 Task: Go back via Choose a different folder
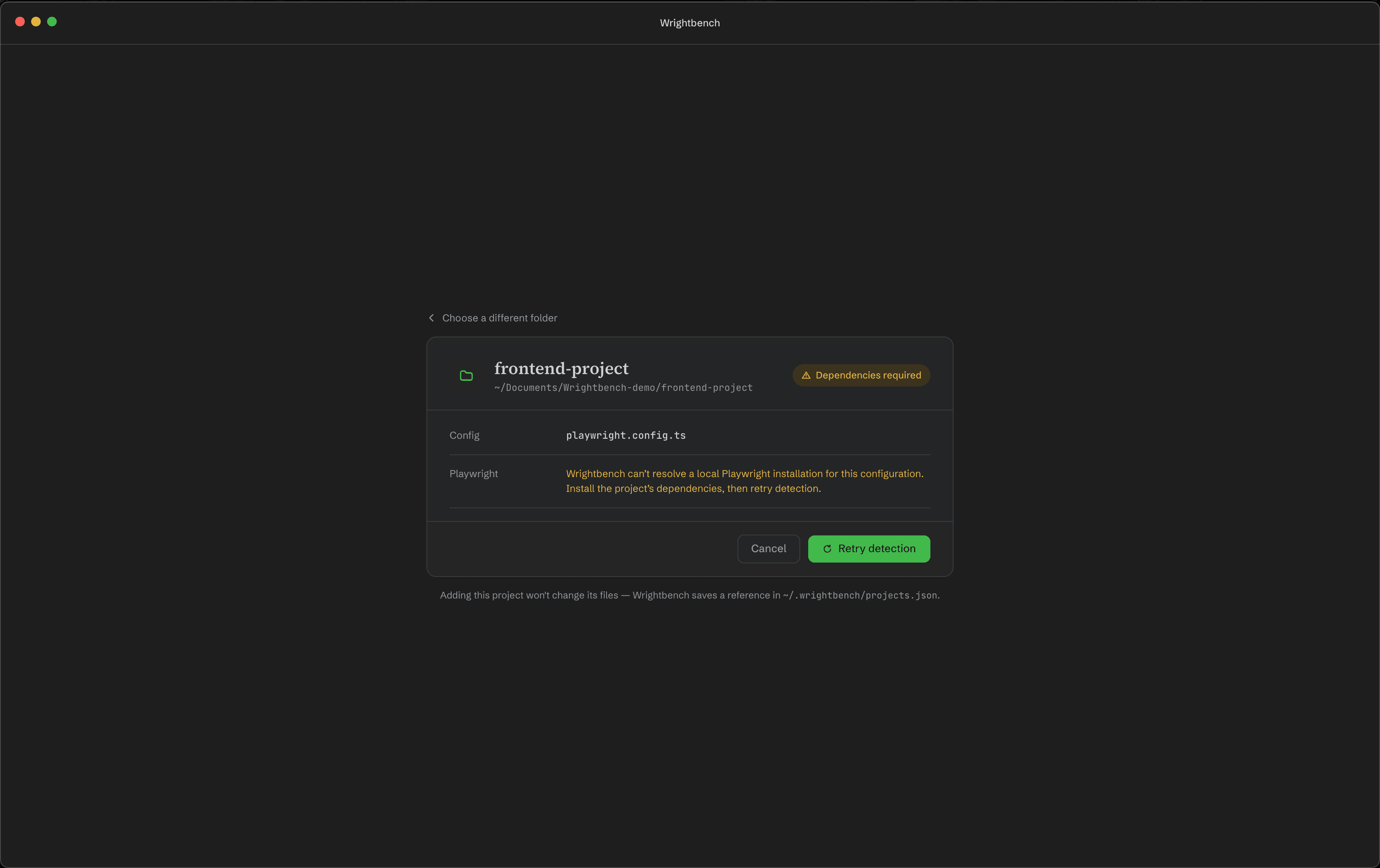[493, 318]
